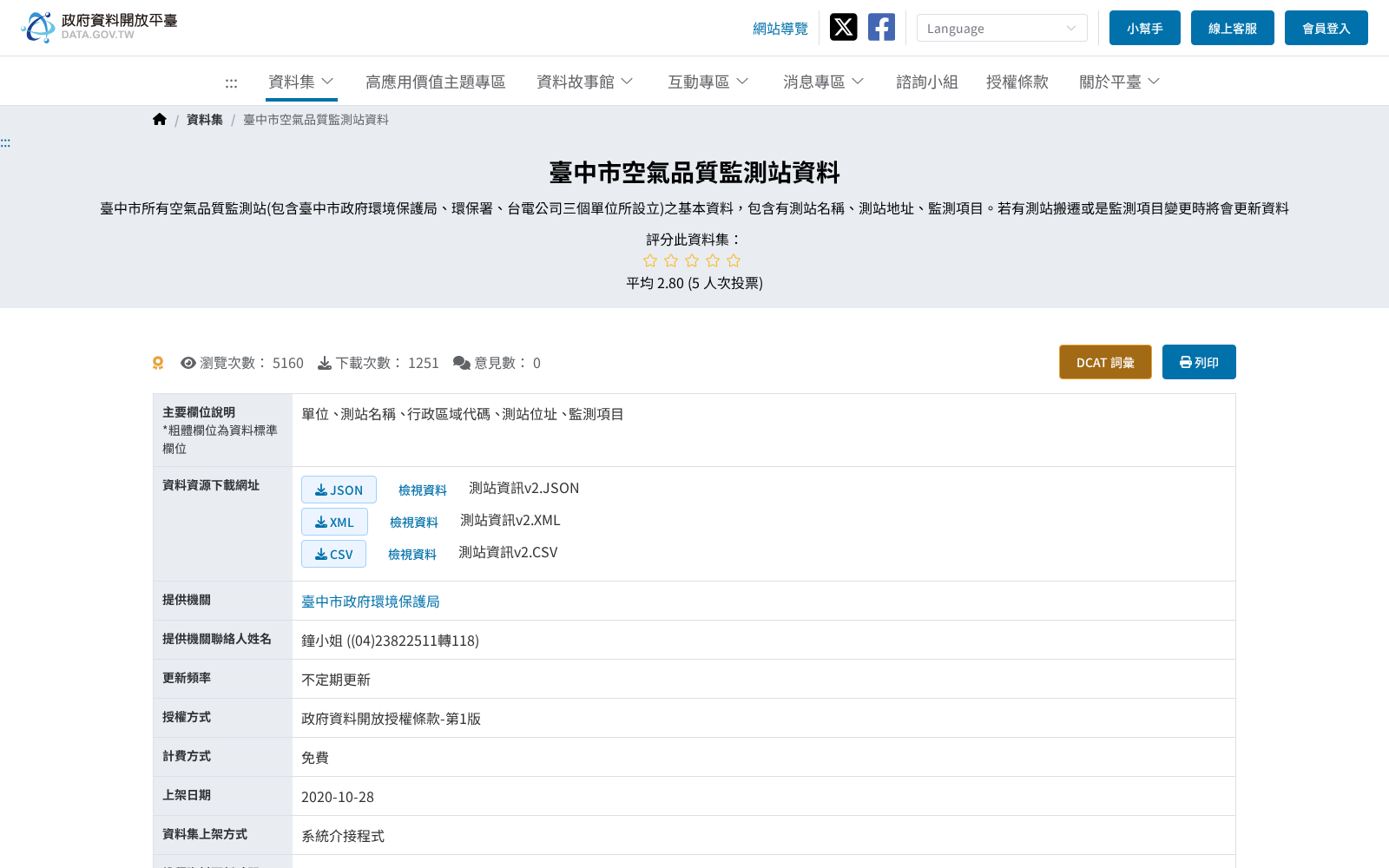Image resolution: width=1389 pixels, height=868 pixels.
Task: Rate the dataset three stars
Action: coord(692,260)
